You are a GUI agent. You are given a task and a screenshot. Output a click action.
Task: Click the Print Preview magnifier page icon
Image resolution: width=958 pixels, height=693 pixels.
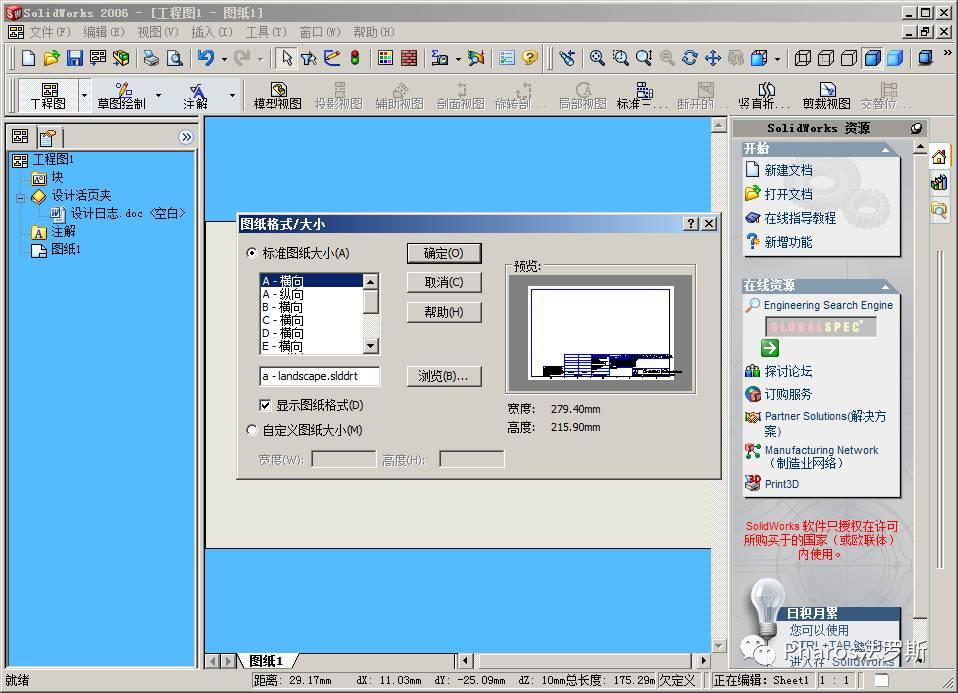[175, 58]
